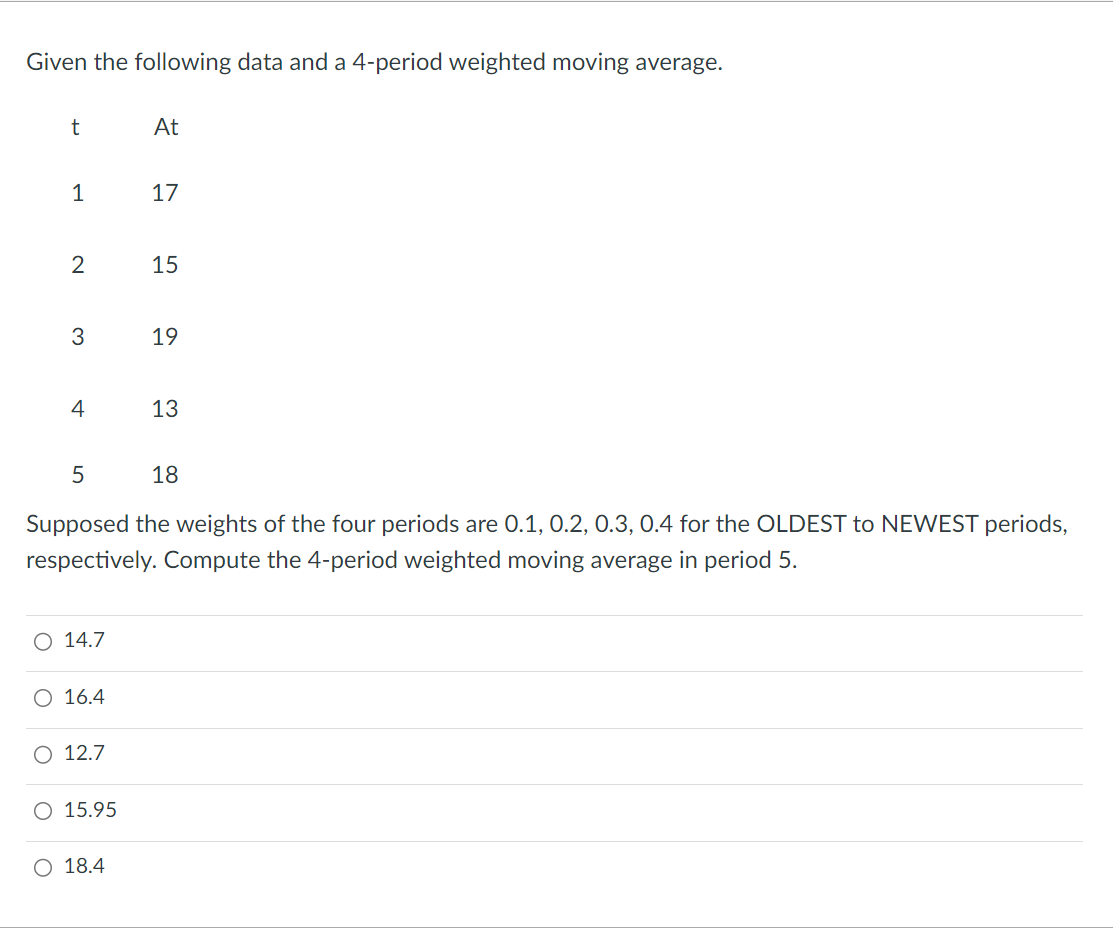The height and width of the screenshot is (930, 1113).
Task: Select the 18.4 answer option
Action: pyautogui.click(x=42, y=867)
